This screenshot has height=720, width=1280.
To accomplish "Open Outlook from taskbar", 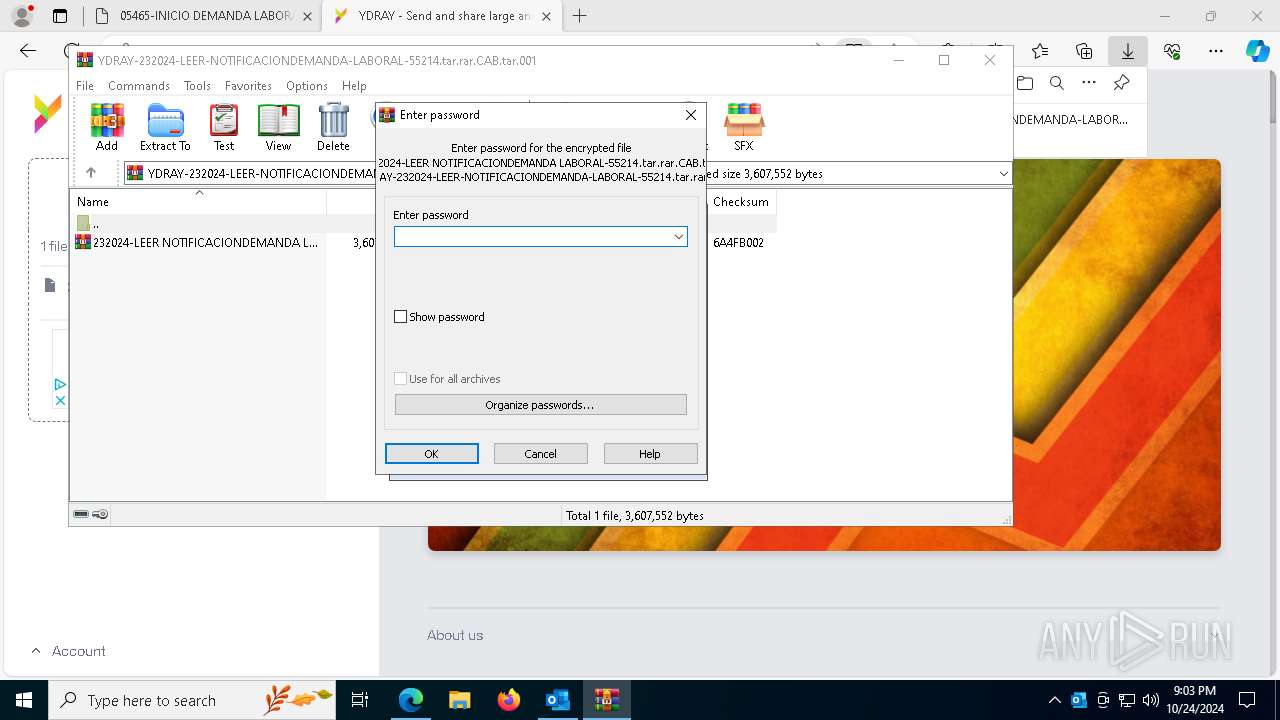I will click(557, 700).
